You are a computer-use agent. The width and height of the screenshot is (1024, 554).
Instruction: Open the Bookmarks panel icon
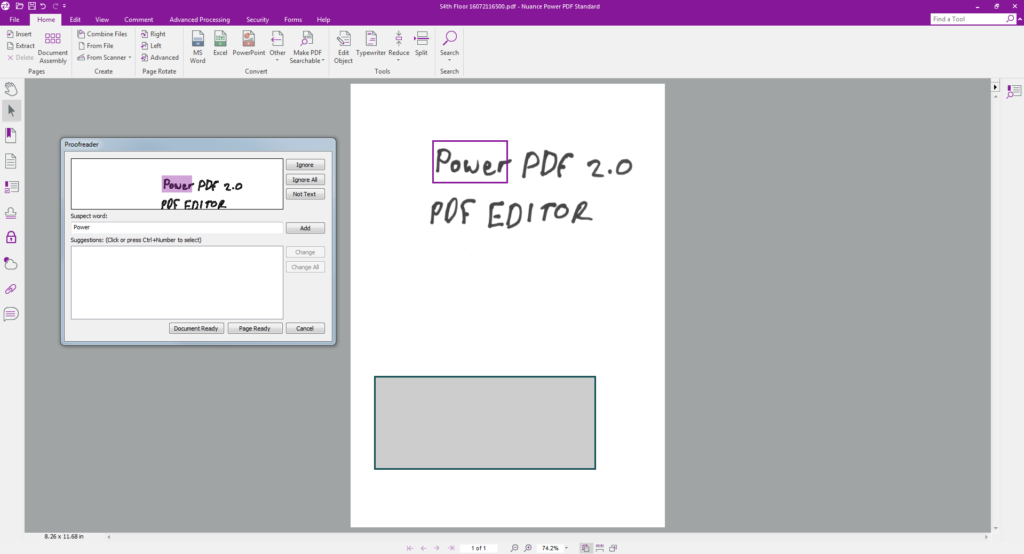pyautogui.click(x=11, y=135)
